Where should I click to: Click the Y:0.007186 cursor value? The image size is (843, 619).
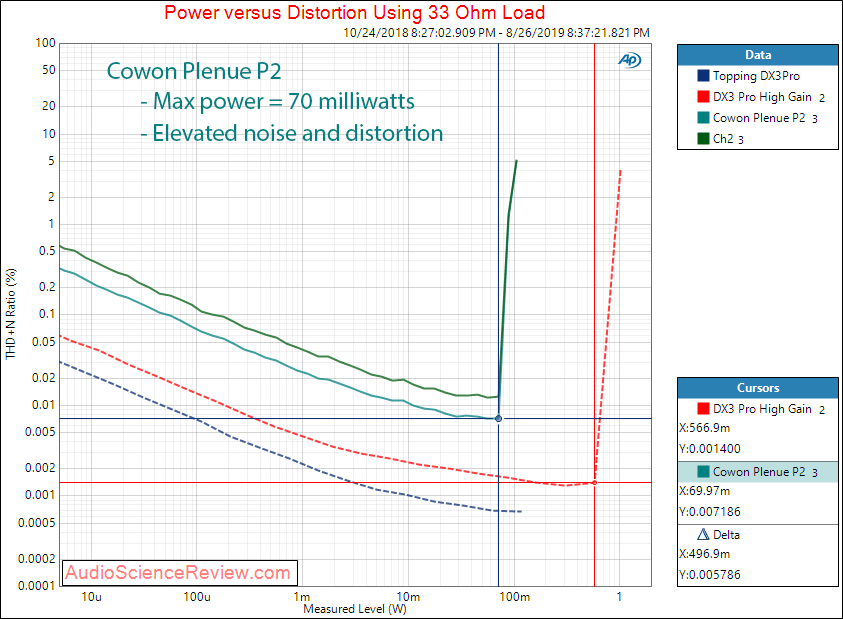(710, 511)
